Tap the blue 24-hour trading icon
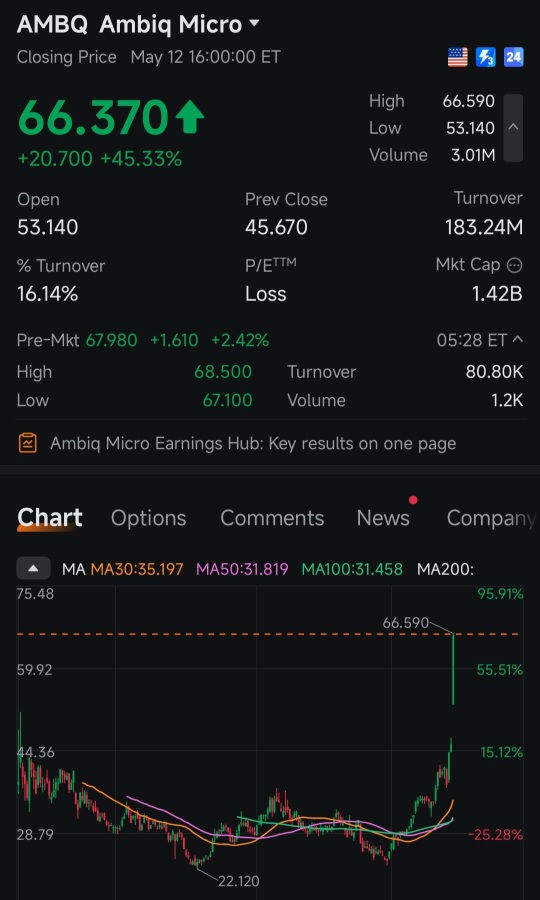The image size is (540, 900). (514, 57)
